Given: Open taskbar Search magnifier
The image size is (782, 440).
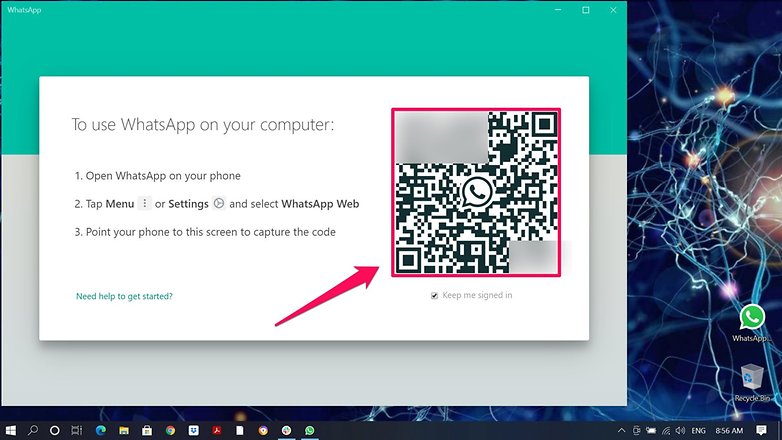Looking at the screenshot, I should point(33,430).
